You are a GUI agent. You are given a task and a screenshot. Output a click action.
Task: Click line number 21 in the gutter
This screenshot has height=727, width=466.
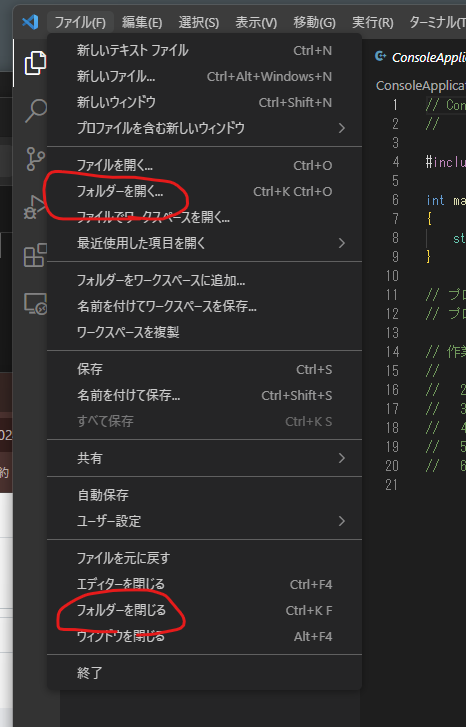point(391,485)
